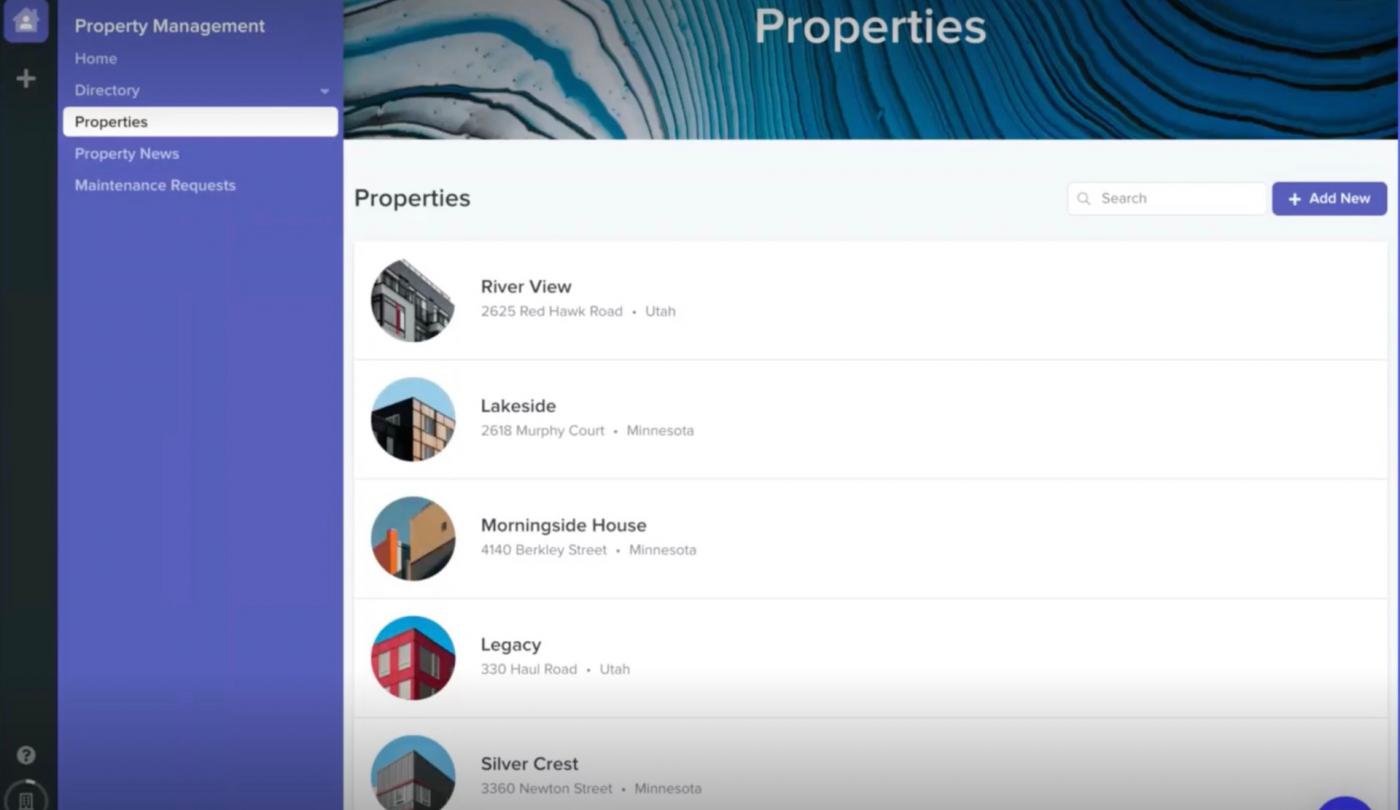1400x810 pixels.
Task: Click the Add New button
Action: [1329, 199]
